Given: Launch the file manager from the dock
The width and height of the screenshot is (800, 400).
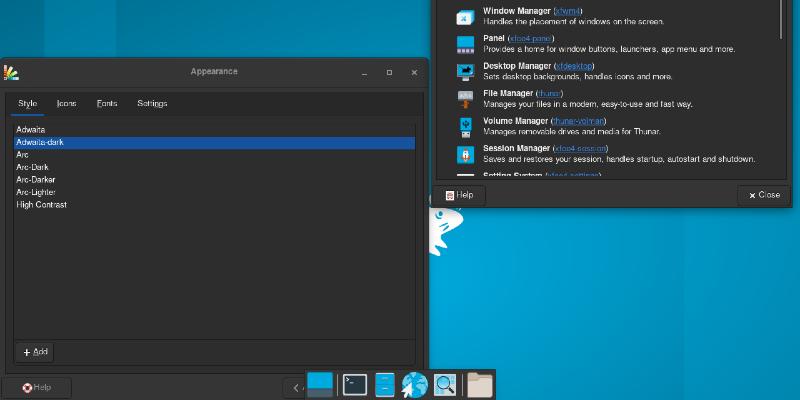Looking at the screenshot, I should pyautogui.click(x=385, y=384).
